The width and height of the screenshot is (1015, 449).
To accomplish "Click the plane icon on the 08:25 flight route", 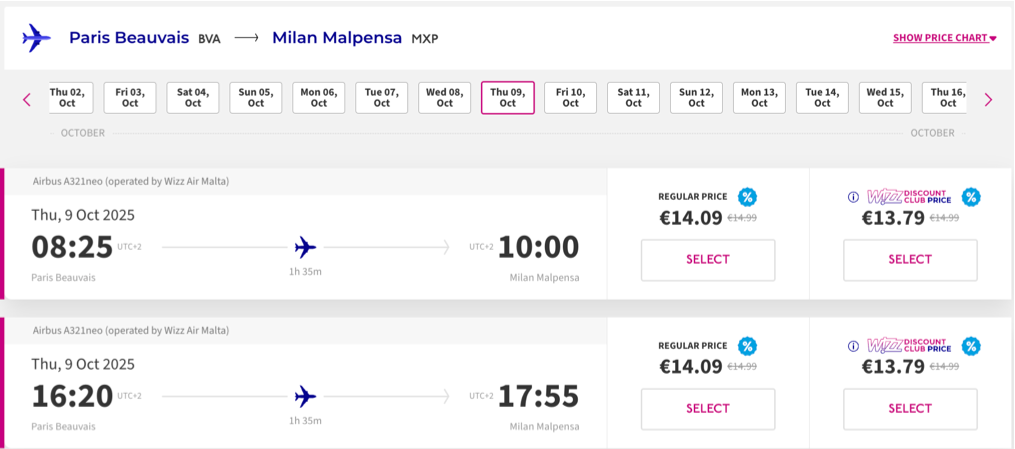I will click(x=306, y=247).
